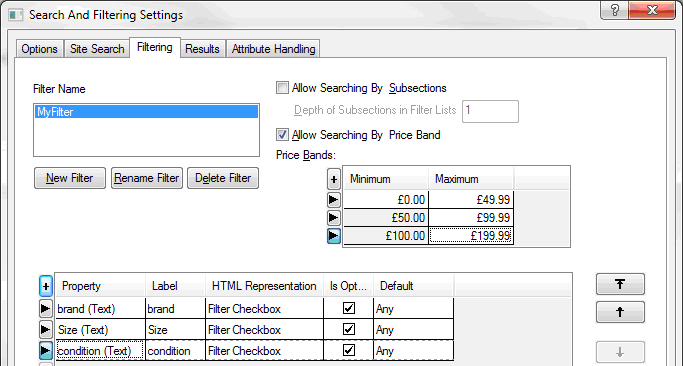Click the Property column header
Viewport: 683px width, 366px height.
click(101, 286)
